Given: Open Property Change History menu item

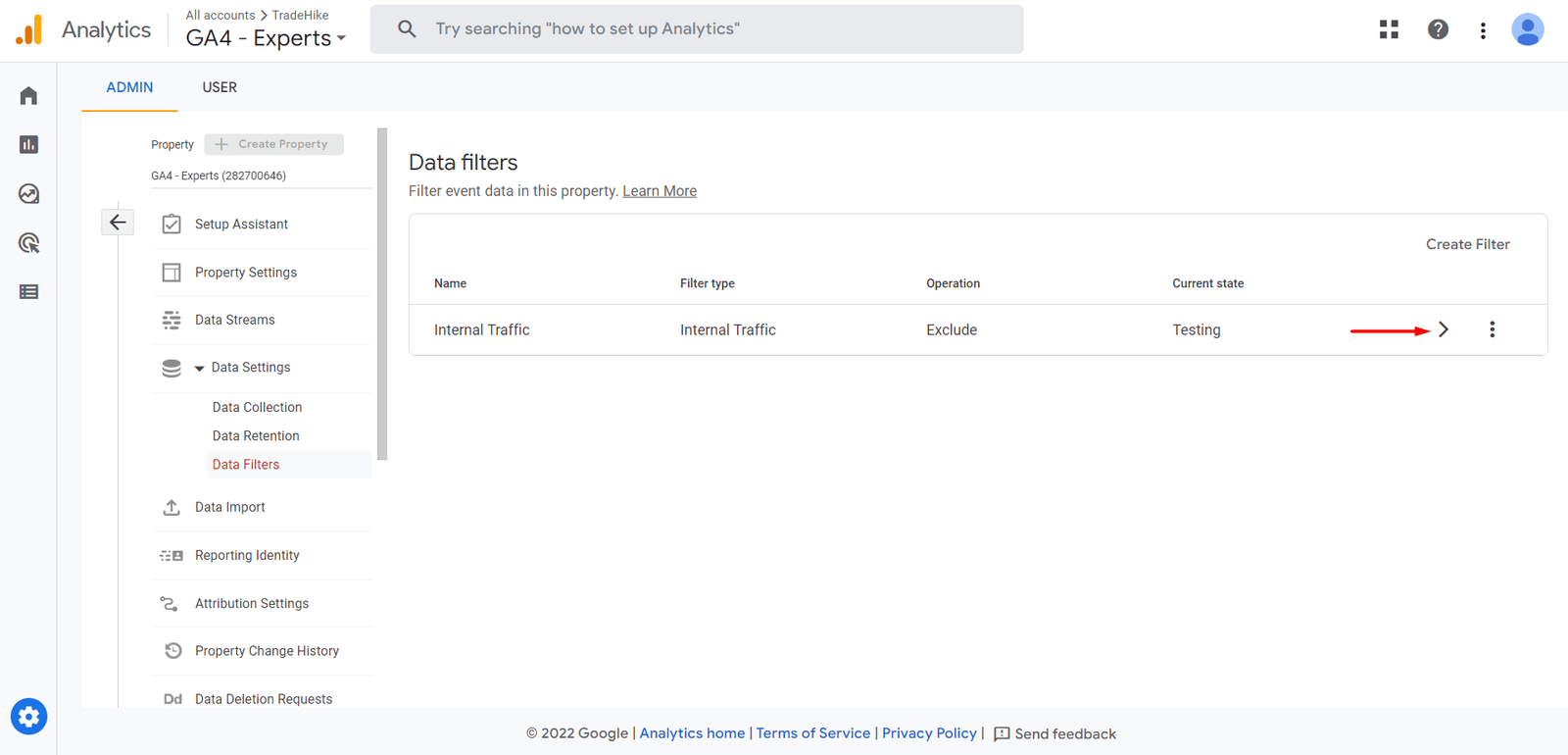Looking at the screenshot, I should click(267, 651).
